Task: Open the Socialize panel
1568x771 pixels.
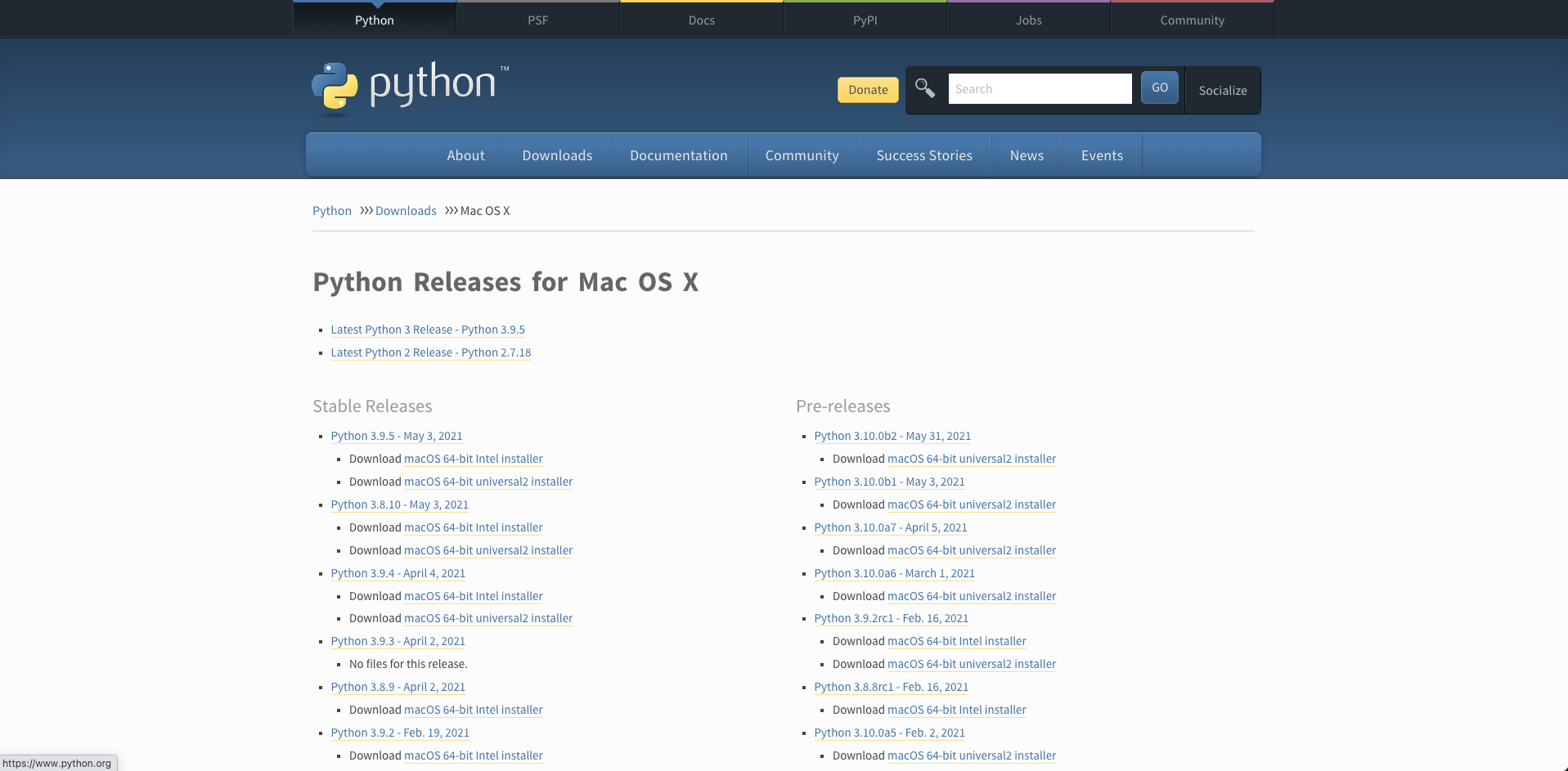Action: pyautogui.click(x=1222, y=90)
